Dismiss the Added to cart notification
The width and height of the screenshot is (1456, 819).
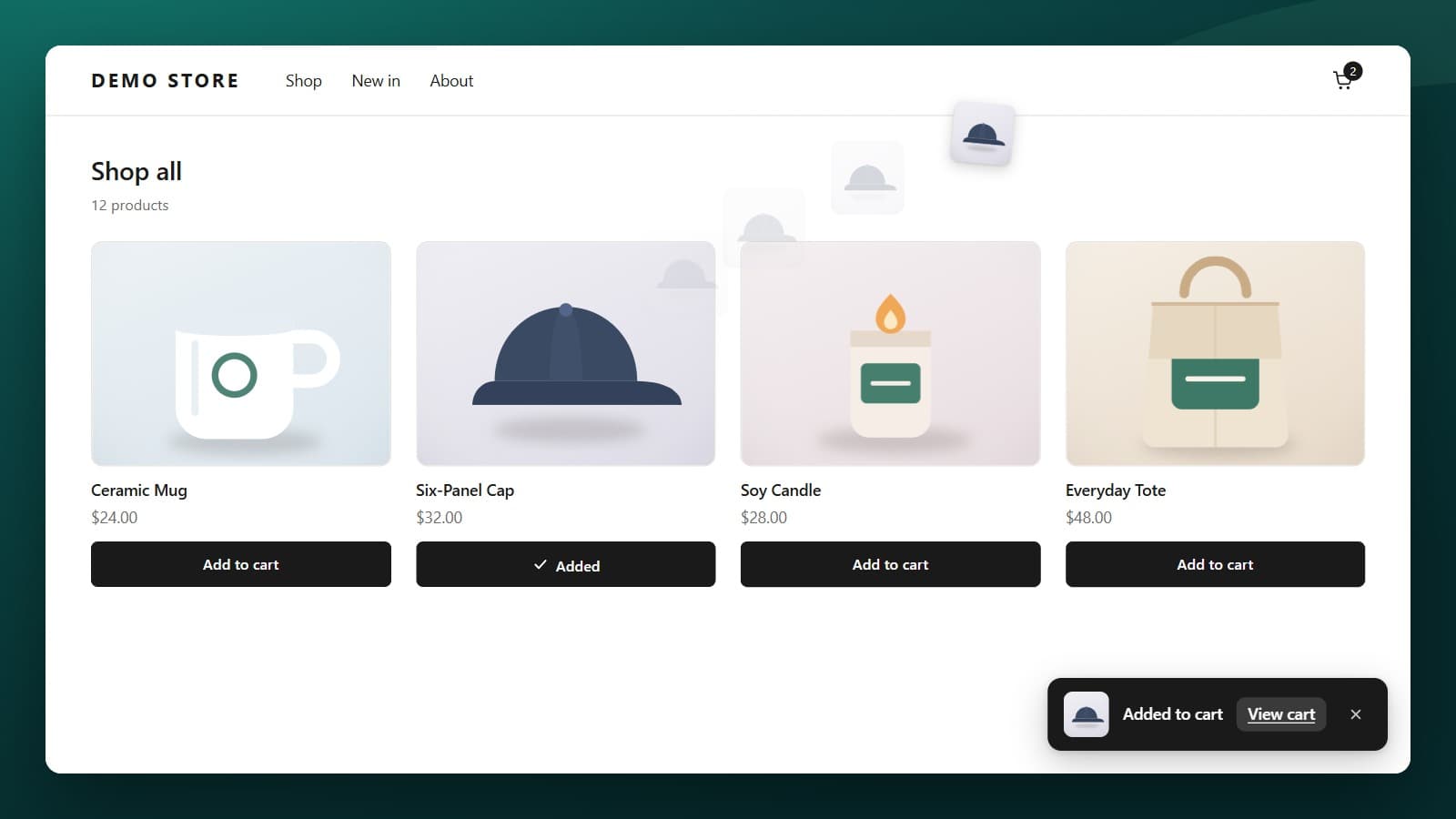click(1356, 714)
